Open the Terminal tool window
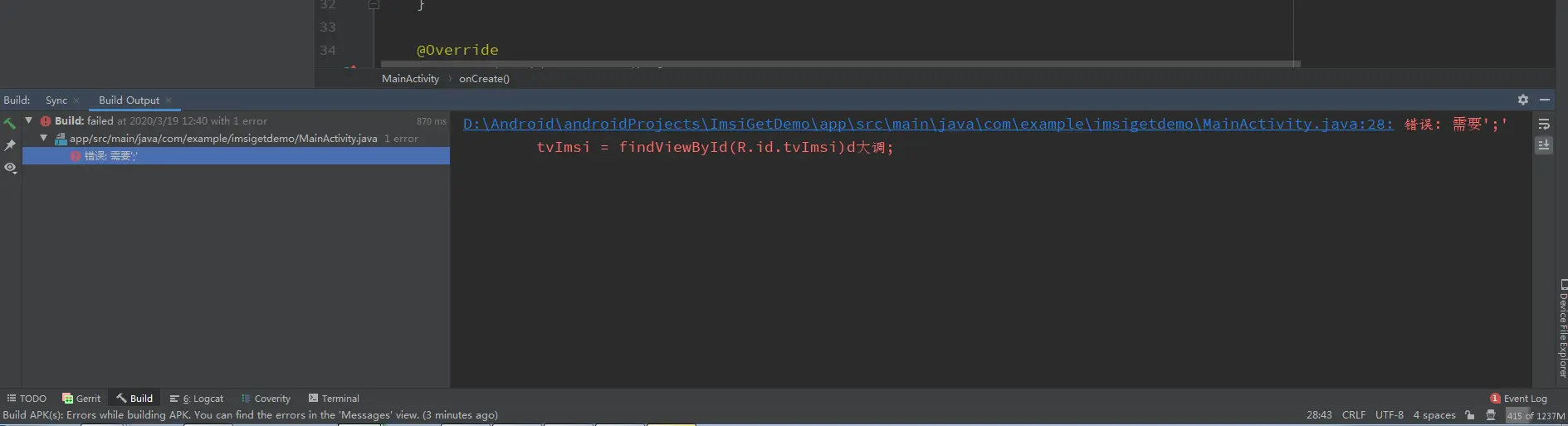Screen dimensions: 1568x426 (x=334, y=399)
